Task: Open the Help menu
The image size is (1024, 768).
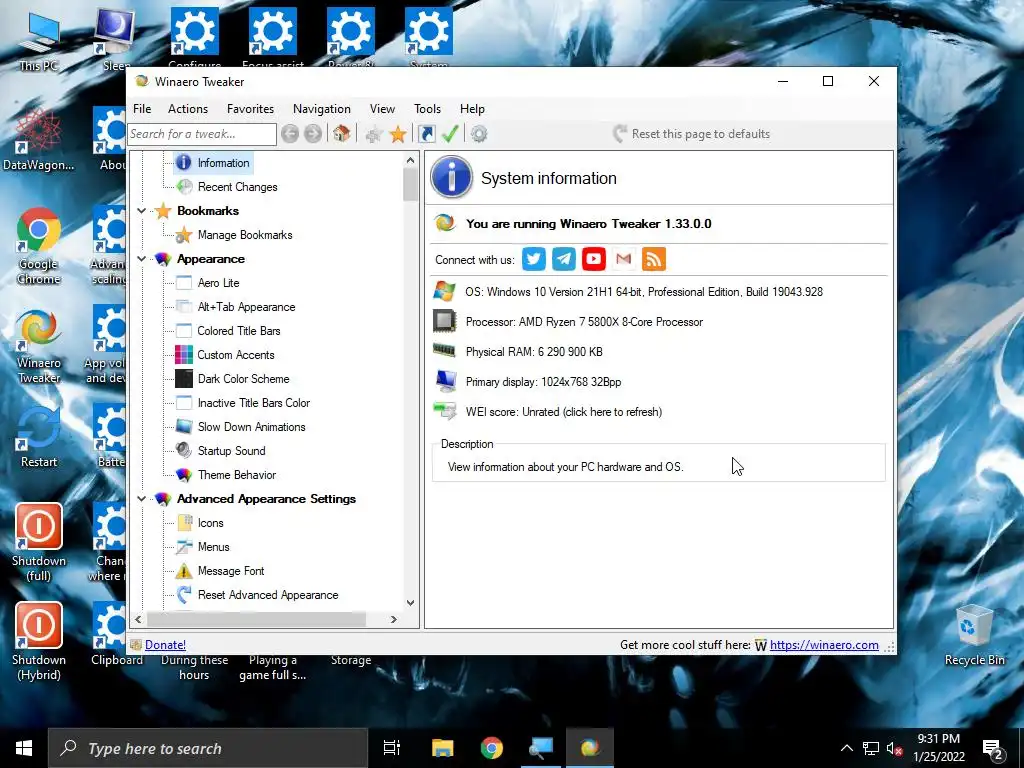Action: click(472, 109)
